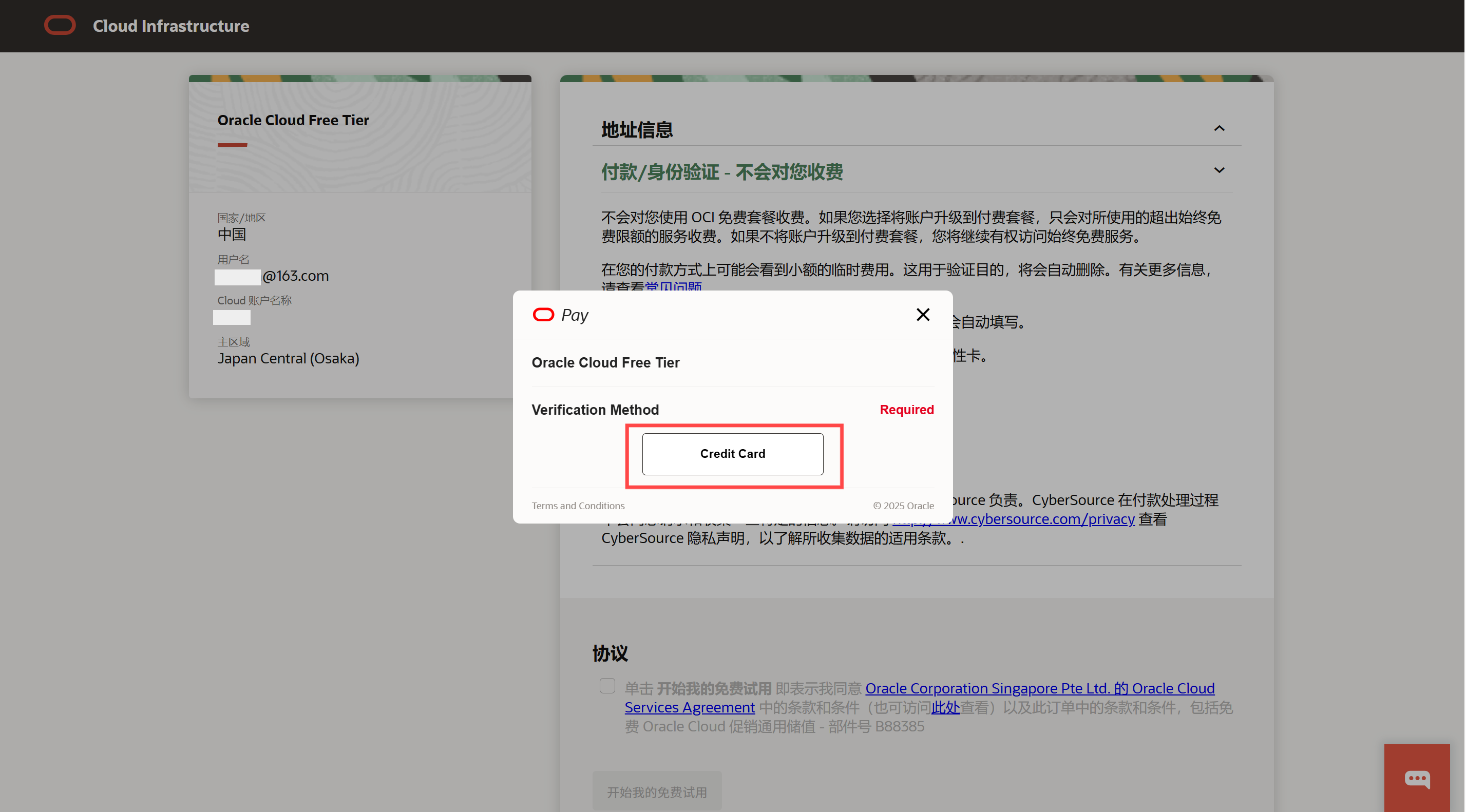
Task: Click the Cloud 账户名称 label
Action: pos(254,300)
